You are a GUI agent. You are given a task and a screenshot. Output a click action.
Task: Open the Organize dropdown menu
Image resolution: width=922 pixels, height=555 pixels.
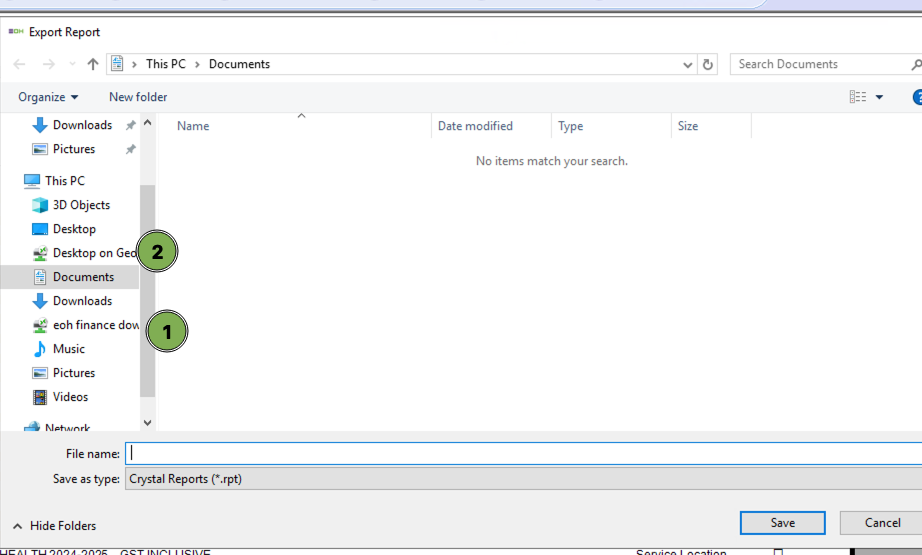[x=48, y=97]
